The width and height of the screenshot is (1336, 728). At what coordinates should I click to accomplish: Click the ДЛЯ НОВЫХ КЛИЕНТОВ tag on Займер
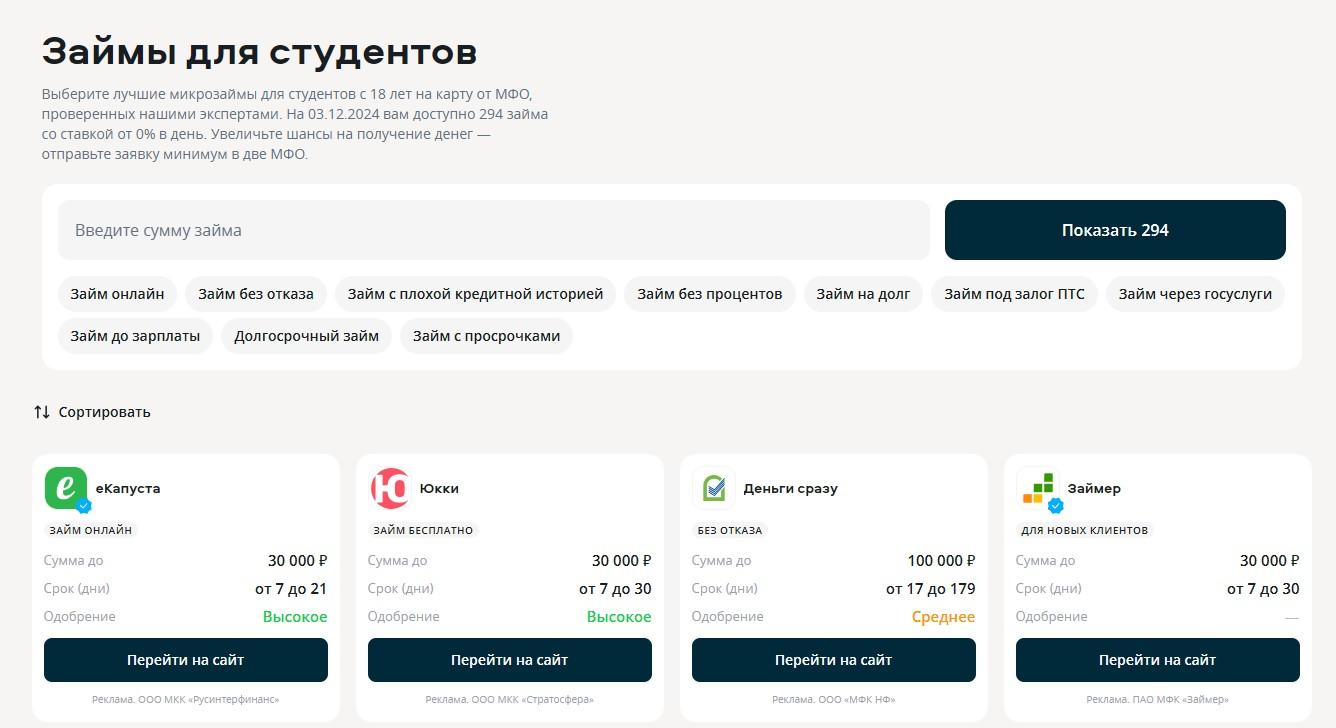1085,530
